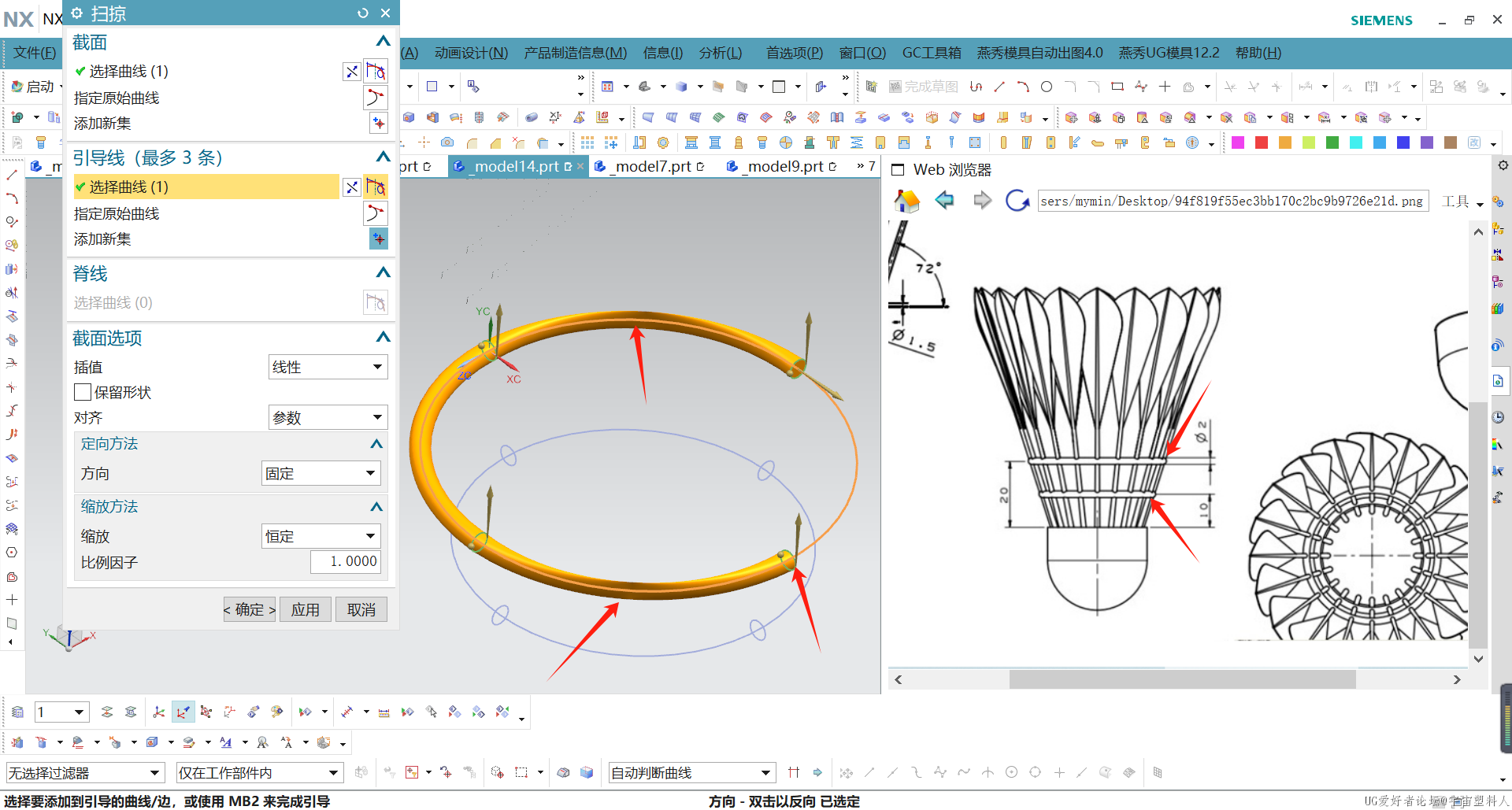1512x810 pixels.
Task: Reset the Sweep dialog with refresh icon
Action: (x=363, y=13)
